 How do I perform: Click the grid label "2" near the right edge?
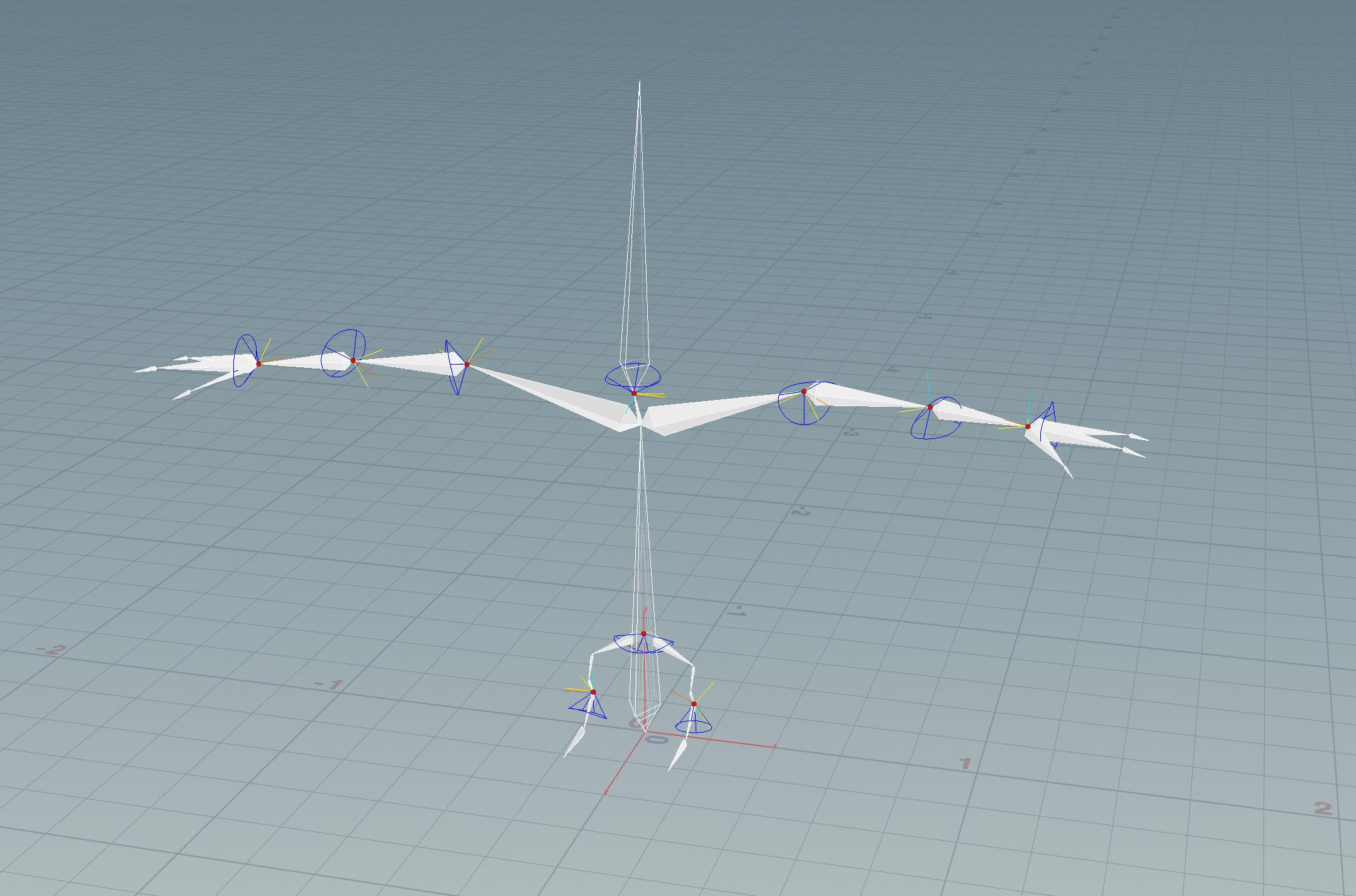click(1323, 809)
